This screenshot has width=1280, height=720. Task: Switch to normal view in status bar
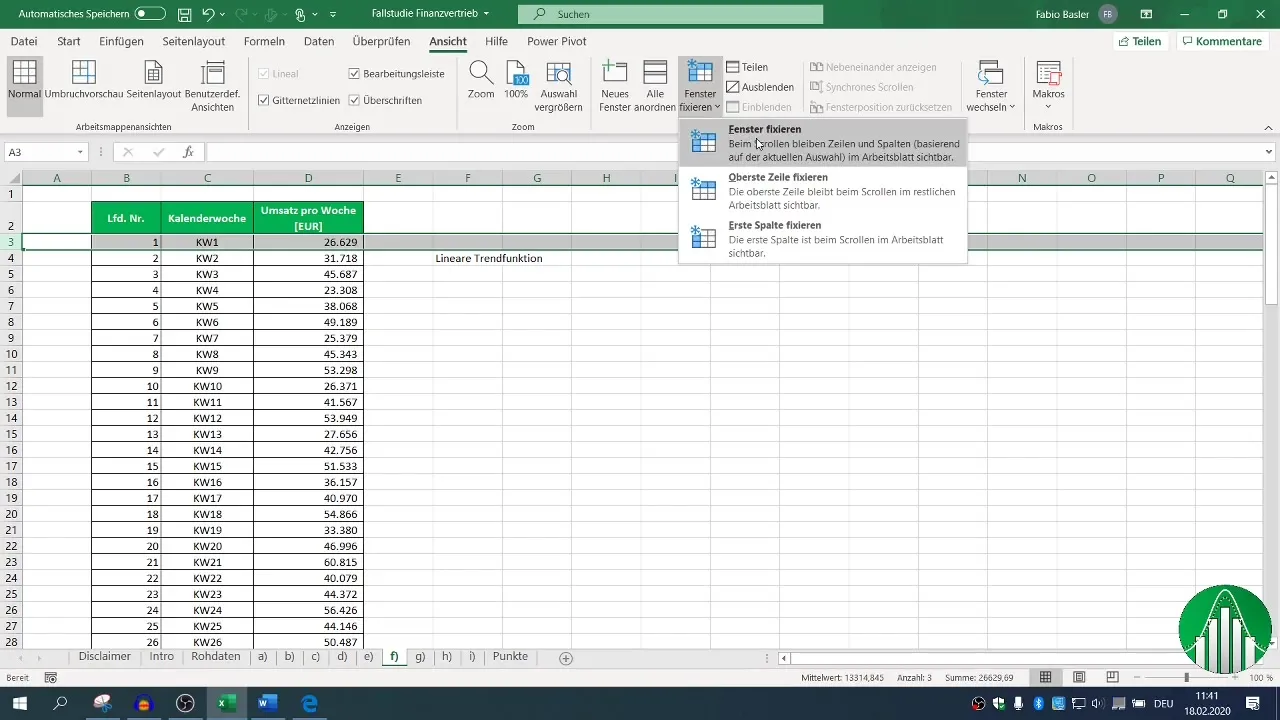point(1046,677)
